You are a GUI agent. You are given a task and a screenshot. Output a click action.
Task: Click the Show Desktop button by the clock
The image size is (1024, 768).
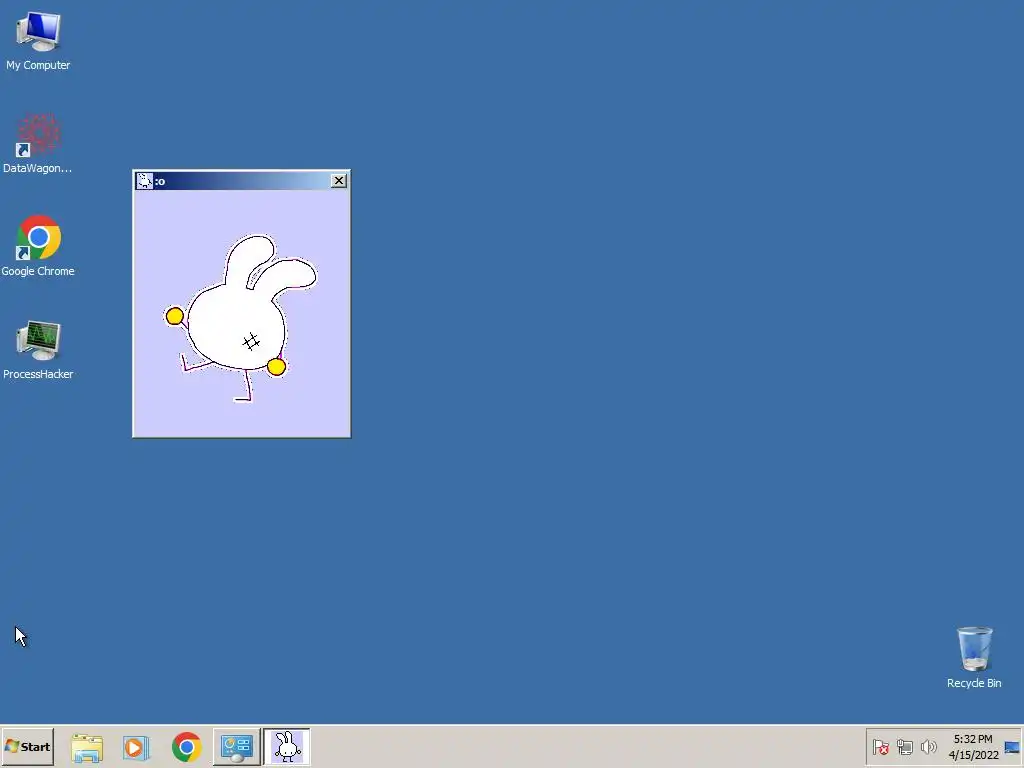(x=1012, y=747)
